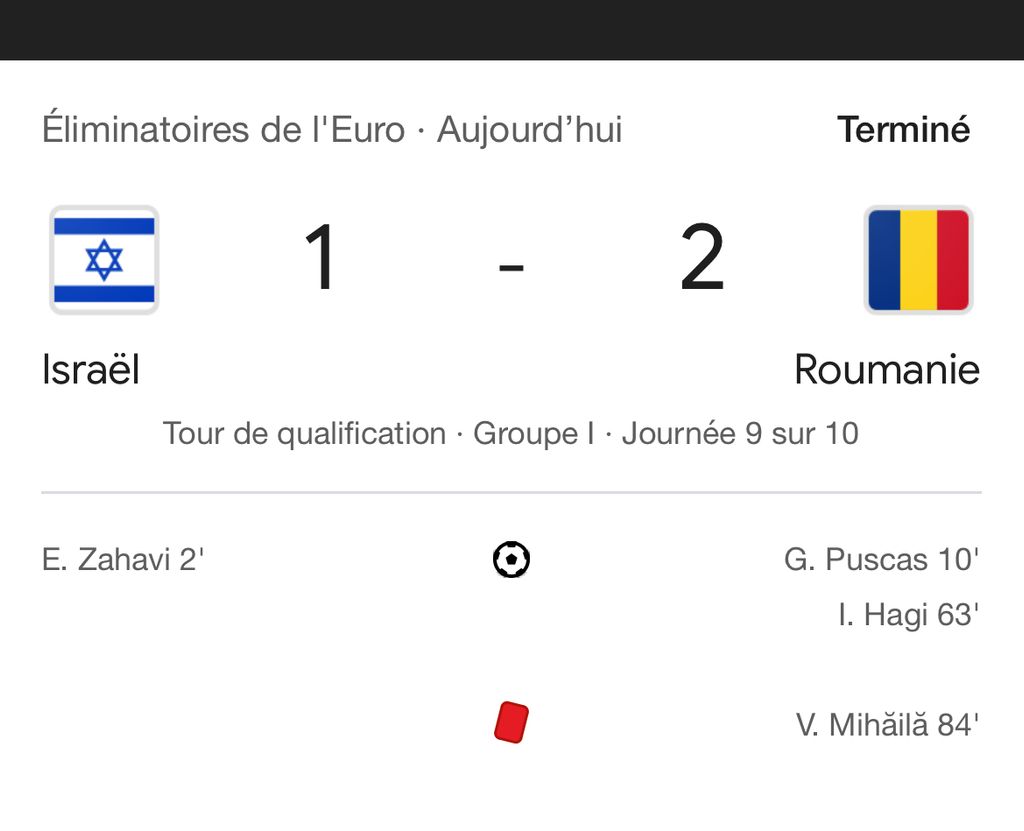Click the Terminé match status
Viewport: 1024px width, 831px height.
[903, 130]
